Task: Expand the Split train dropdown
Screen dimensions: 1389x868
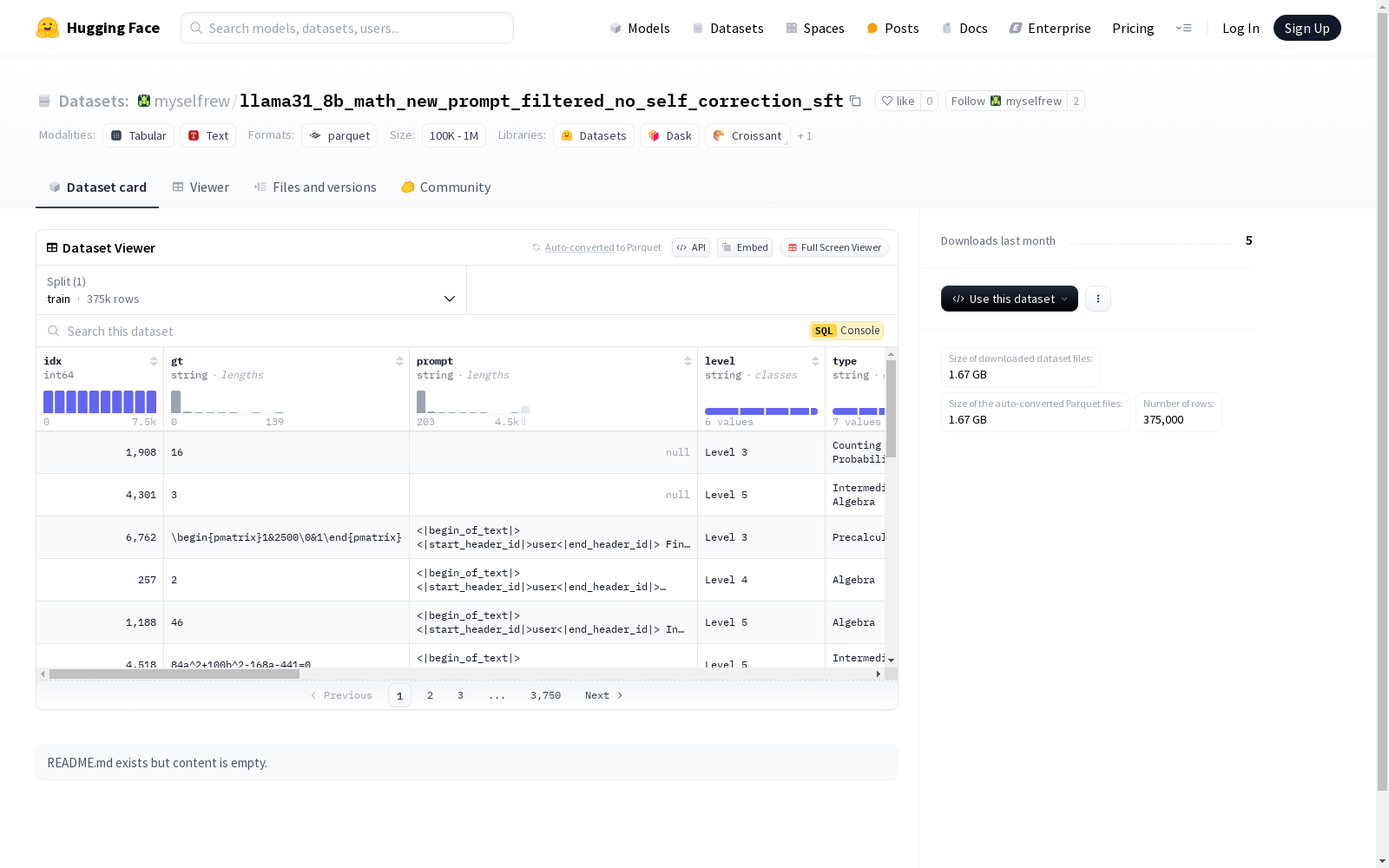Action: tap(252, 290)
